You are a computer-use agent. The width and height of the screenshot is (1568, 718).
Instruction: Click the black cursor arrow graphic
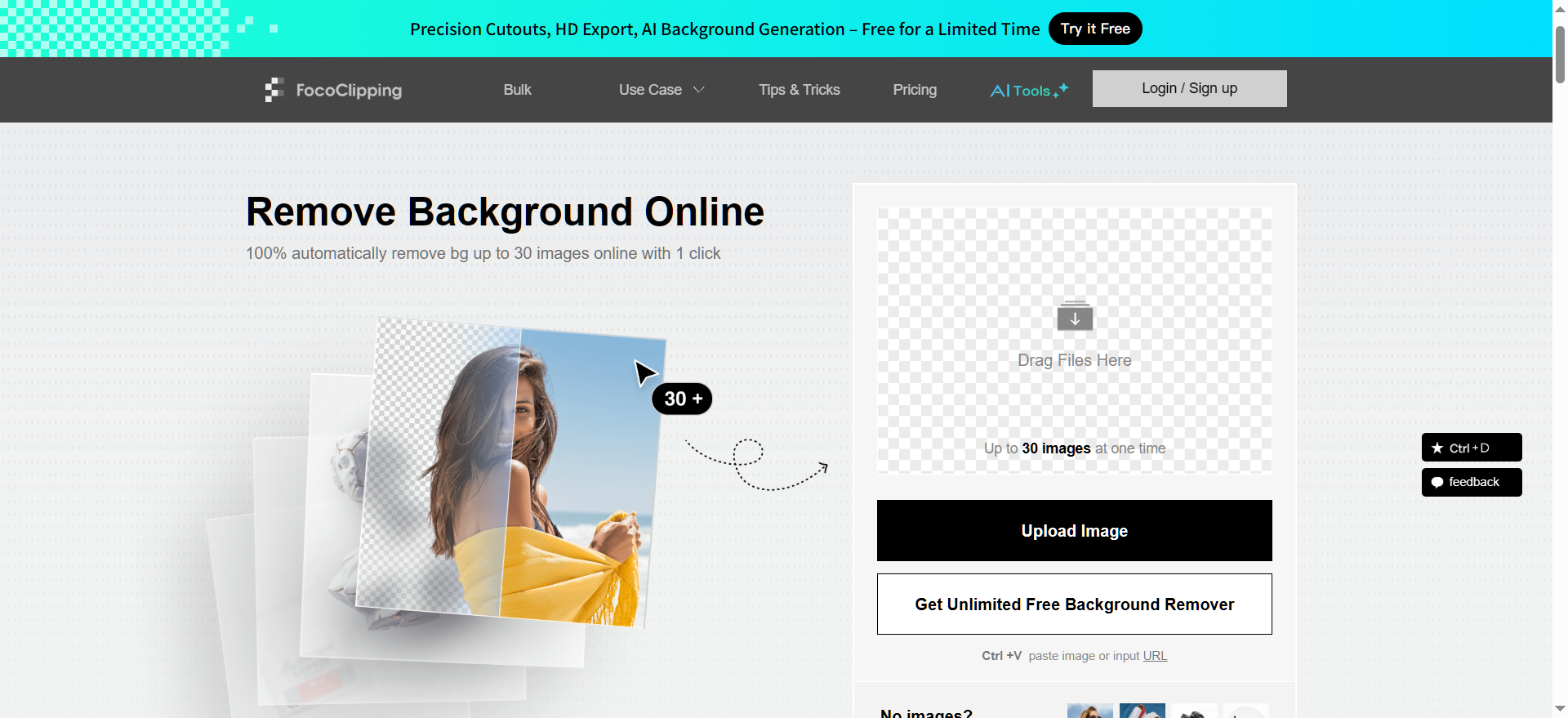pyautogui.click(x=644, y=372)
